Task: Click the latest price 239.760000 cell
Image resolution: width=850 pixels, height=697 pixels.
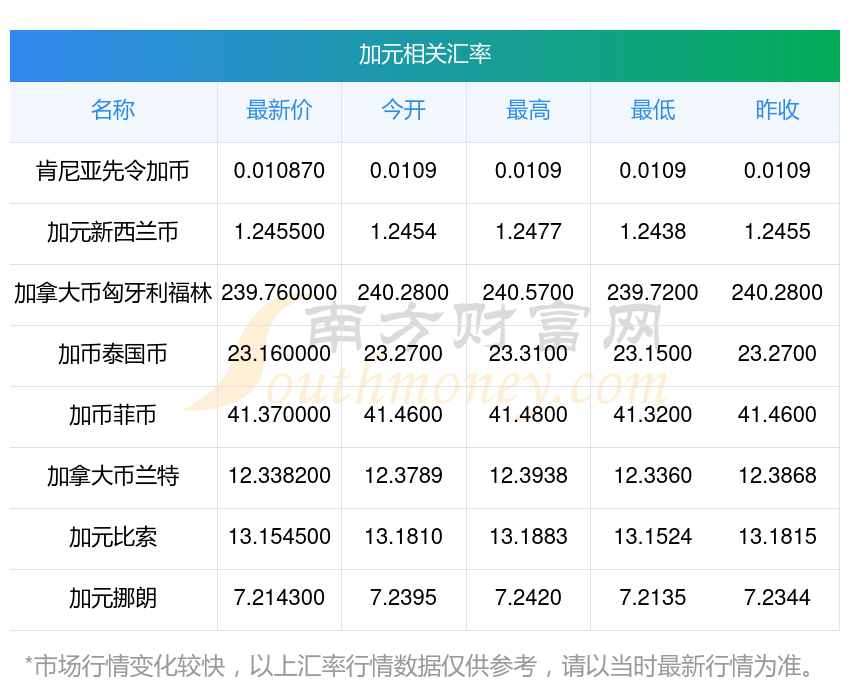Action: coord(279,293)
